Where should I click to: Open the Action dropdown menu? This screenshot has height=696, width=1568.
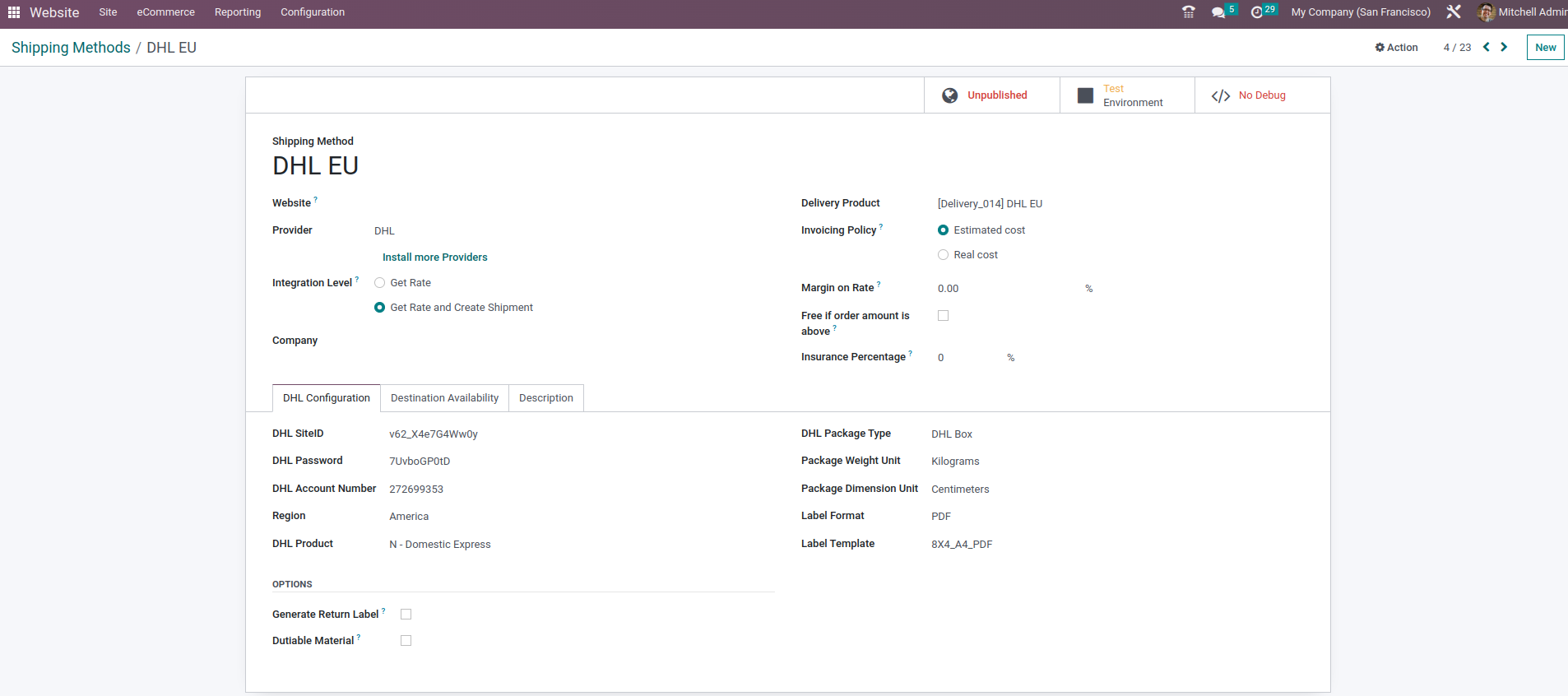coord(1396,48)
